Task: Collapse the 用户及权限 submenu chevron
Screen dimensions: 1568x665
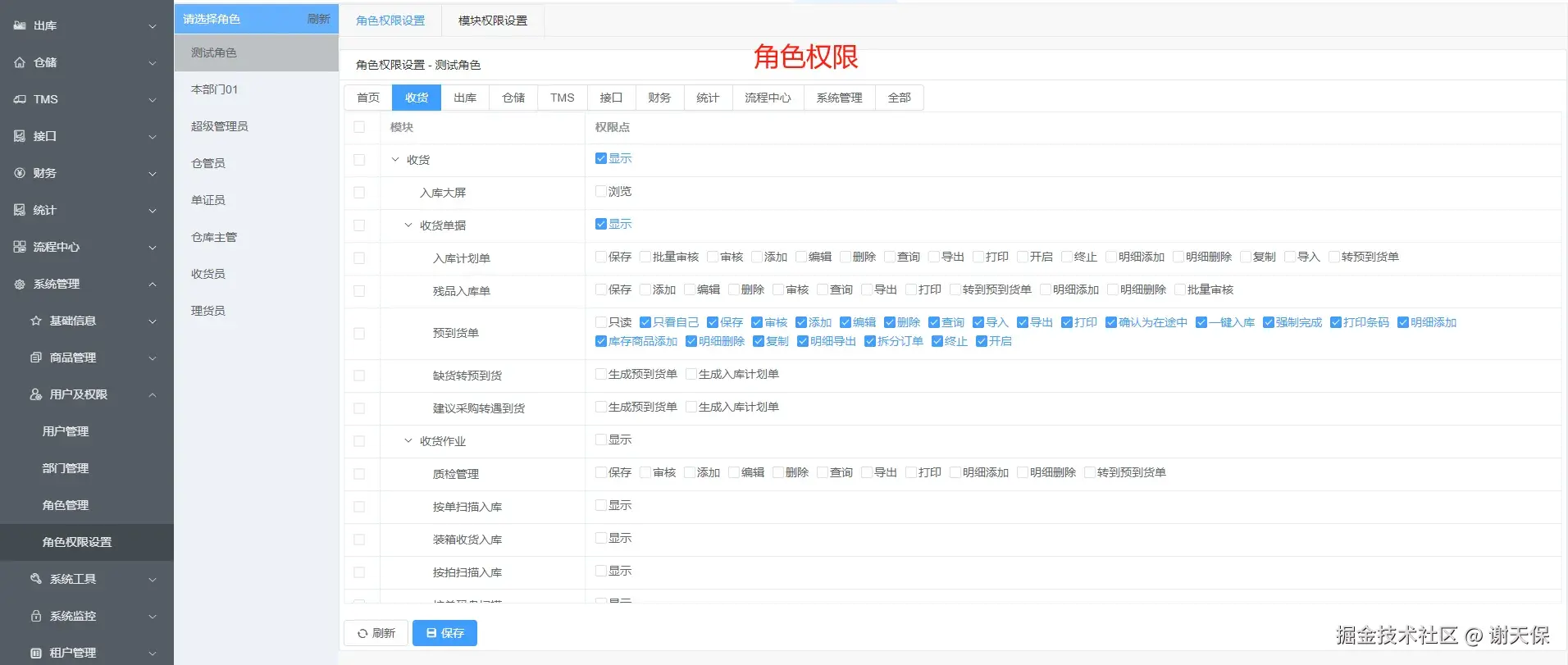Action: [153, 395]
